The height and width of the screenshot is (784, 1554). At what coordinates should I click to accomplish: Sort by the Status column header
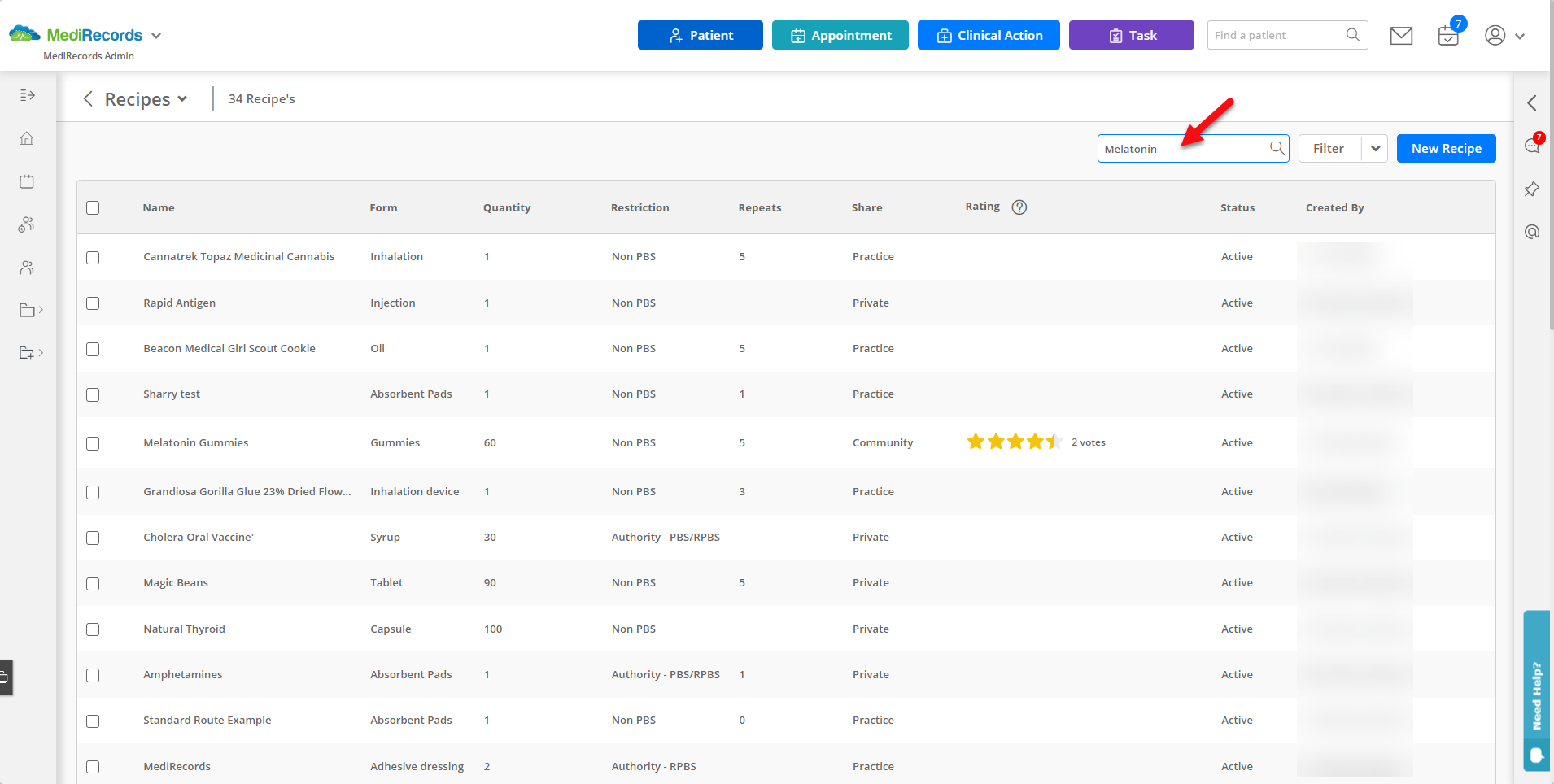tap(1238, 207)
